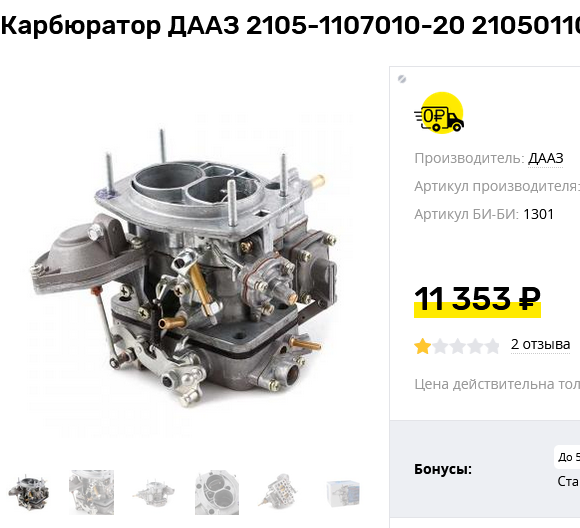Image resolution: width=580 pixels, height=528 pixels.
Task: Select the fourth top-view barrels thumbnail
Action: tap(217, 492)
